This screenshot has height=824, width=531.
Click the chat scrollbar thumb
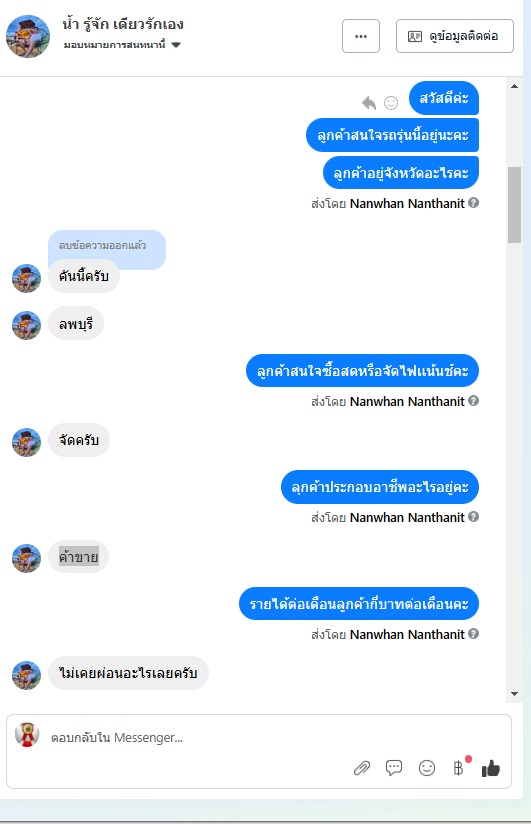pyautogui.click(x=514, y=205)
